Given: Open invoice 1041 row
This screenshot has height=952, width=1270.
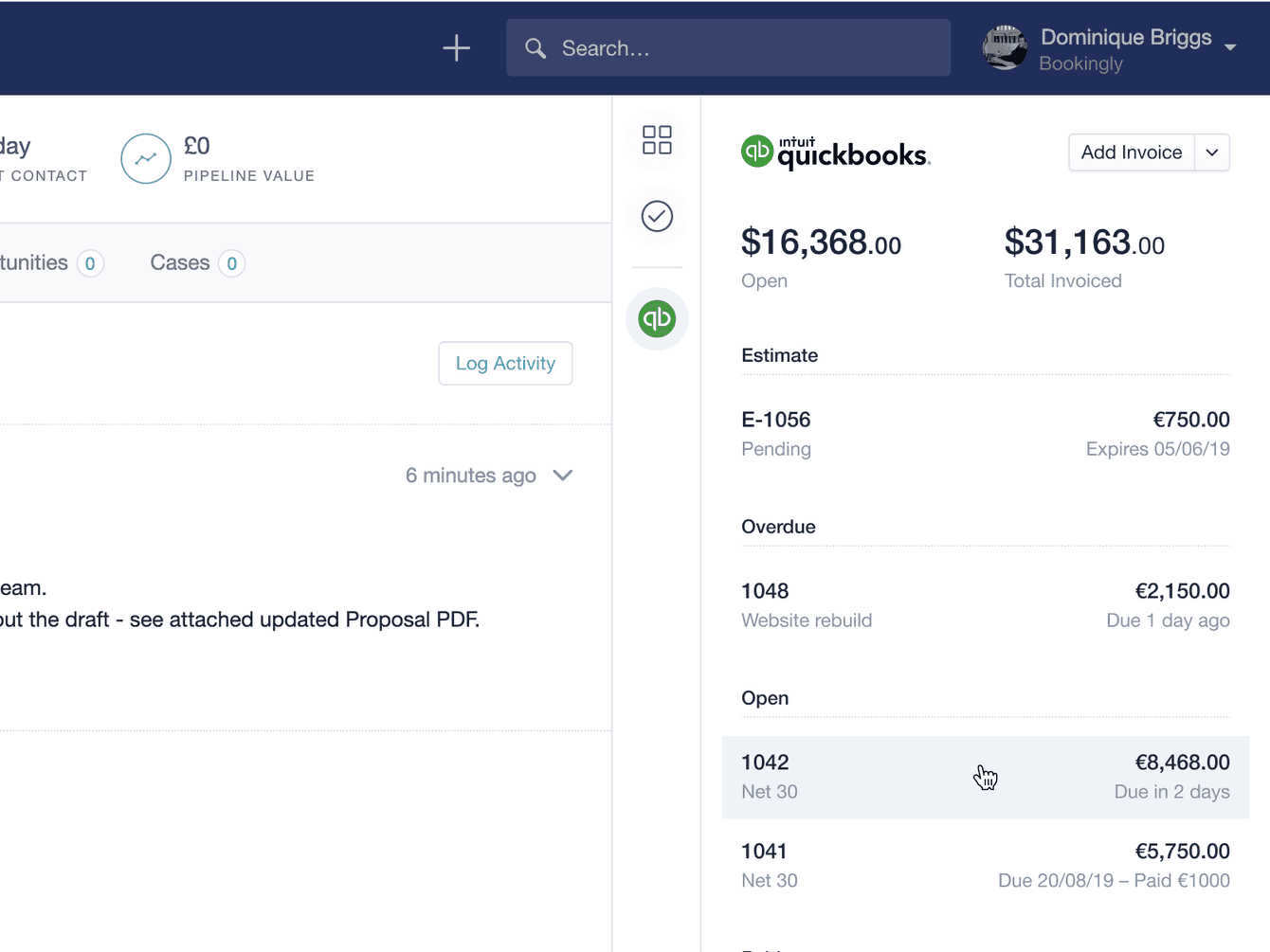Looking at the screenshot, I should pyautogui.click(x=986, y=866).
